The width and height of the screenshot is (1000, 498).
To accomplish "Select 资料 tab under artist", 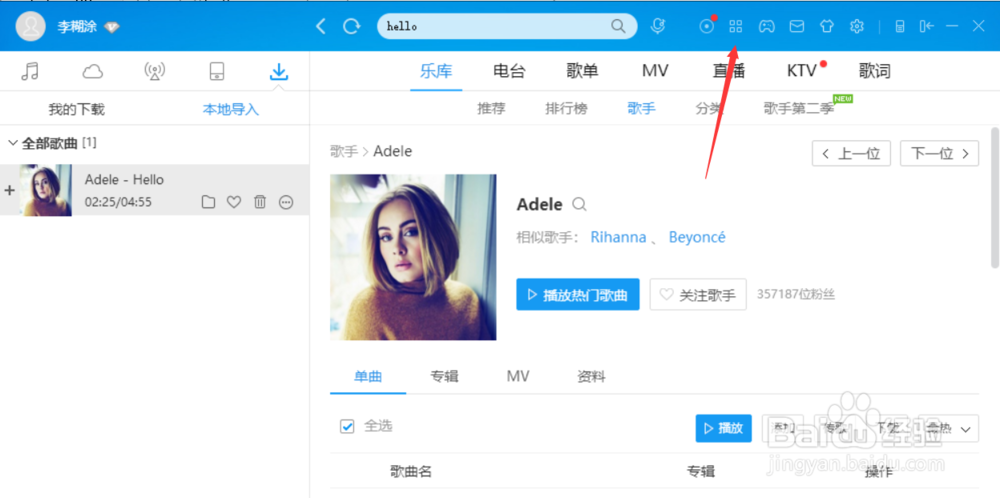I will coord(591,377).
